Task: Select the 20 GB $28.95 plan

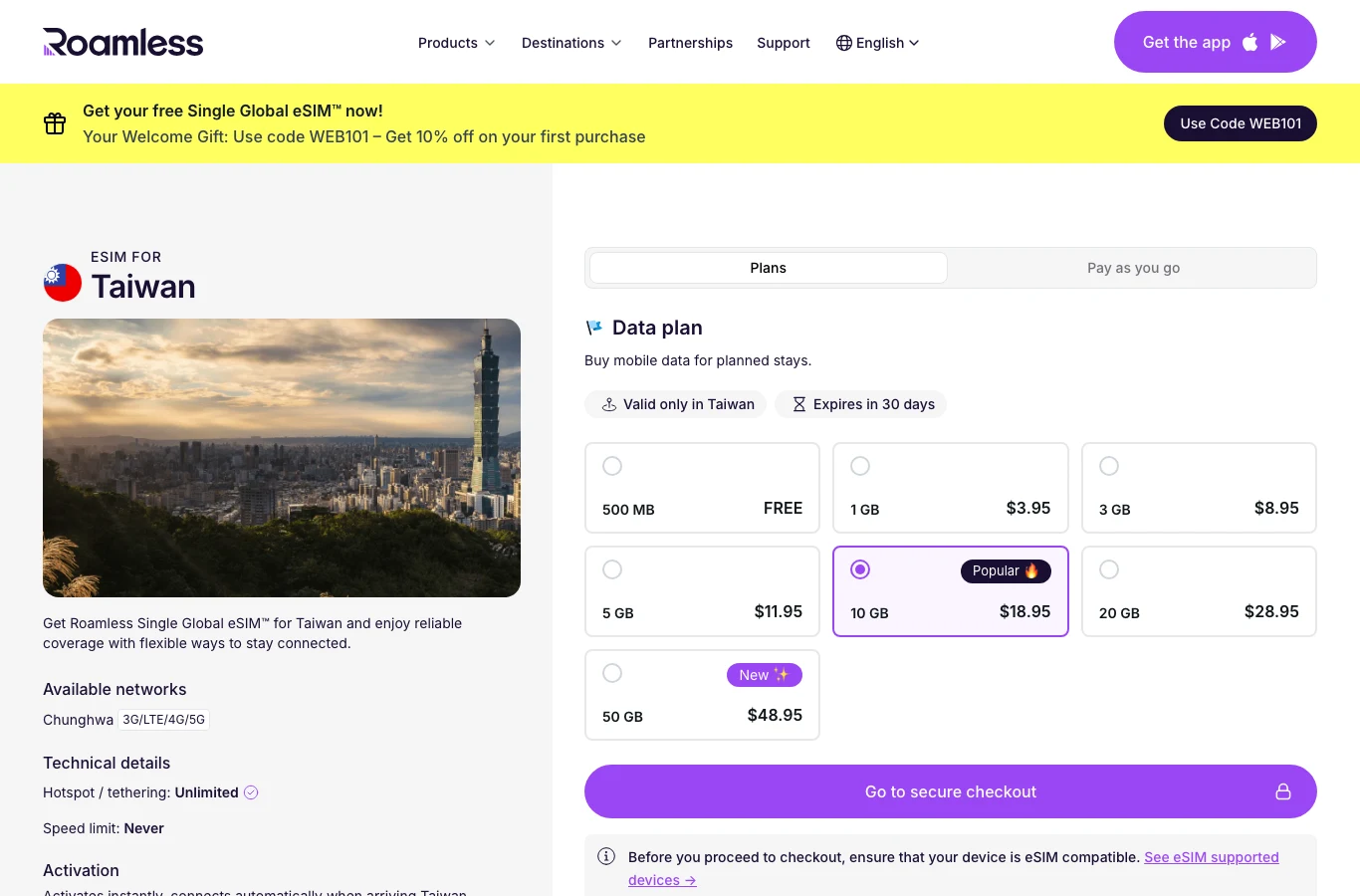Action: coord(1199,591)
